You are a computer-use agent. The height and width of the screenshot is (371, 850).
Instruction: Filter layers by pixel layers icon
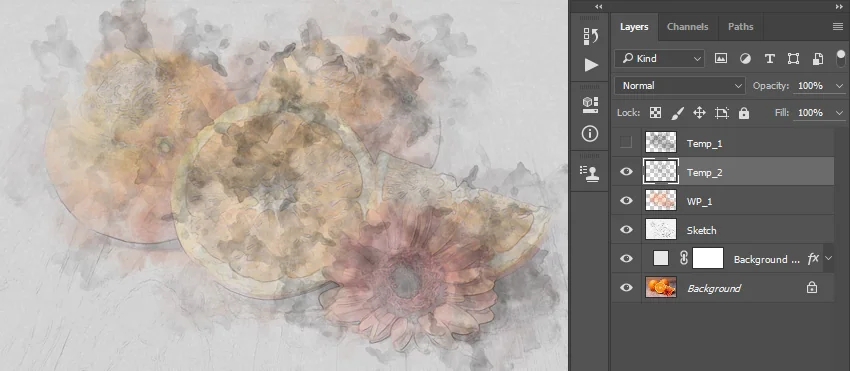[x=720, y=59]
